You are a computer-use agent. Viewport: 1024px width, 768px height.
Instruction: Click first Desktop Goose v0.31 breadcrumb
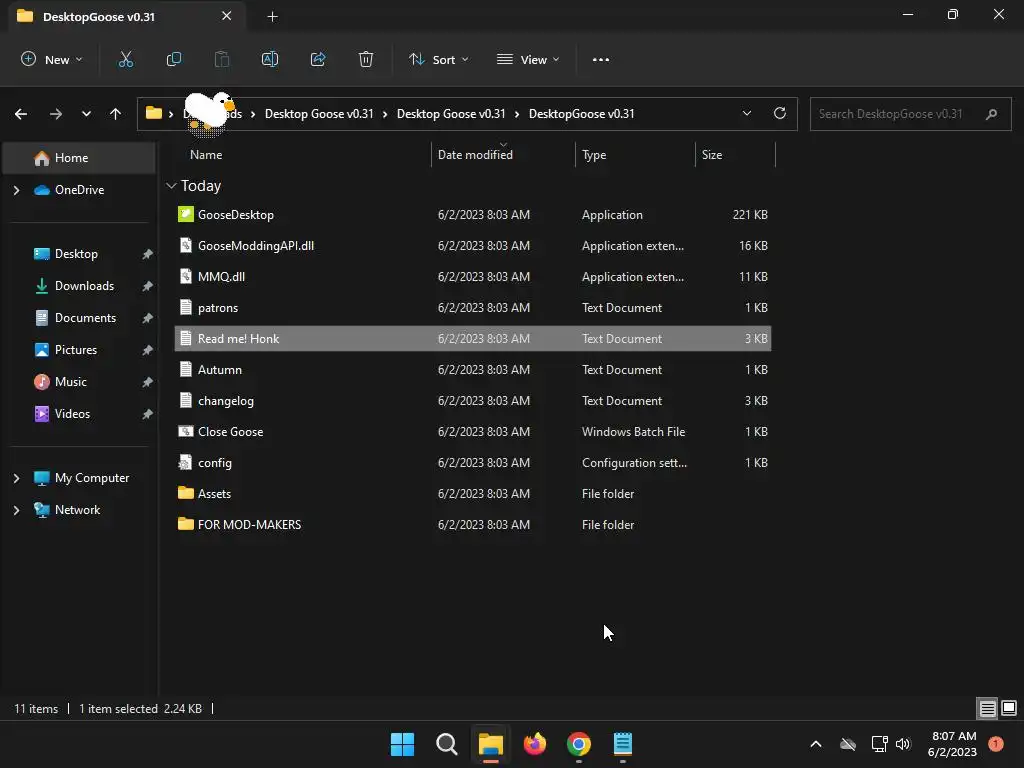click(x=319, y=114)
